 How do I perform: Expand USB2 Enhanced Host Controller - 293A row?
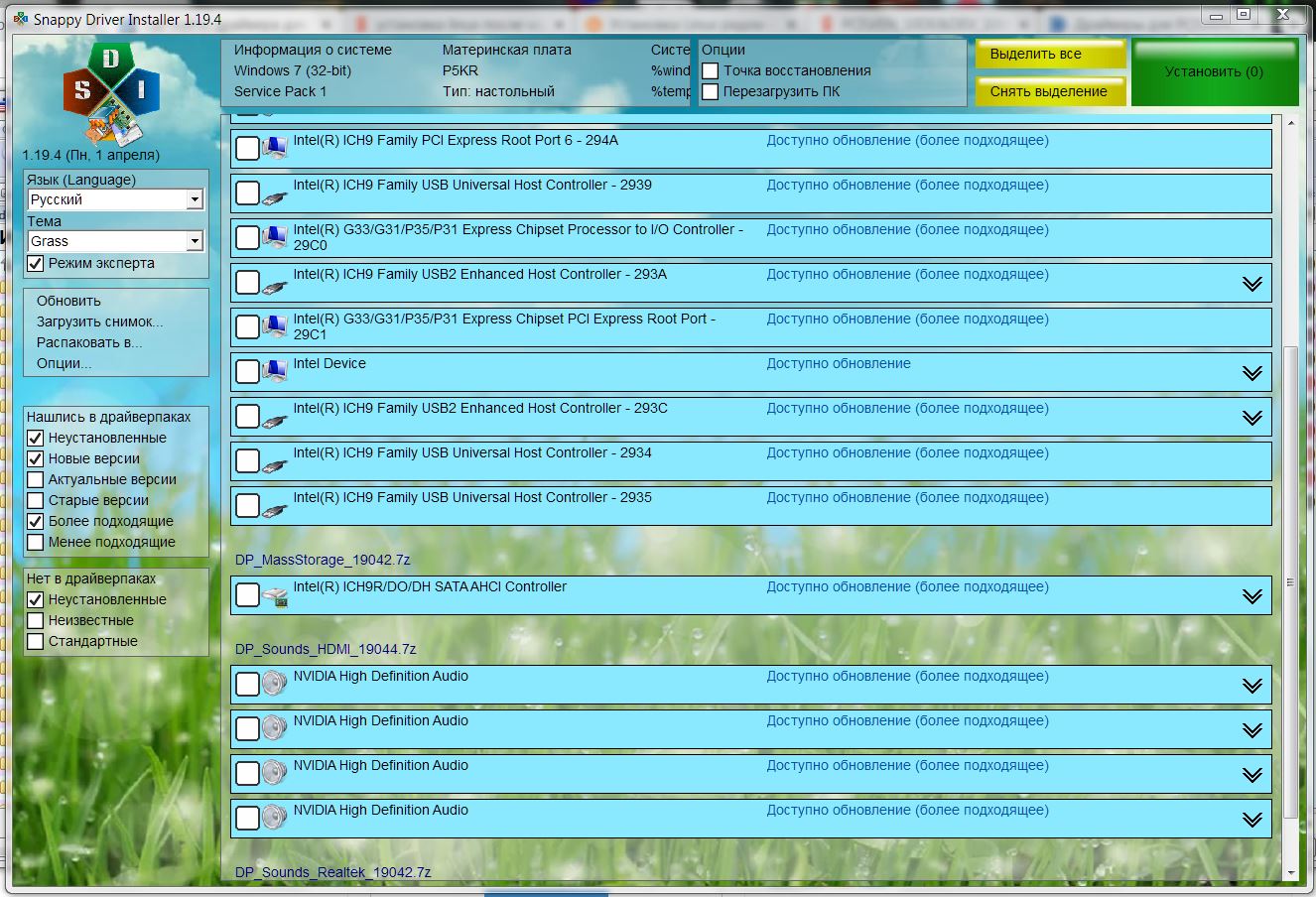click(x=1252, y=284)
